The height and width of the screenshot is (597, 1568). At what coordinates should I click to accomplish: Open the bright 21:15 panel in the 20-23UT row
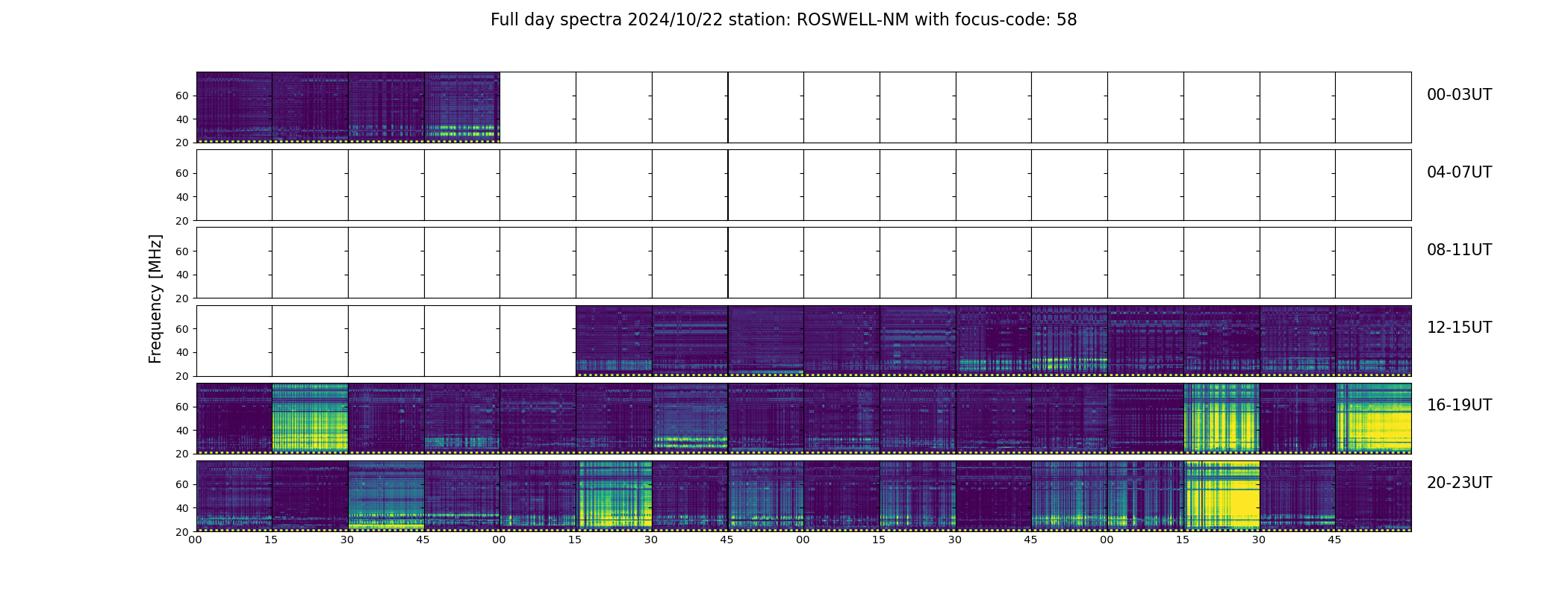(614, 496)
